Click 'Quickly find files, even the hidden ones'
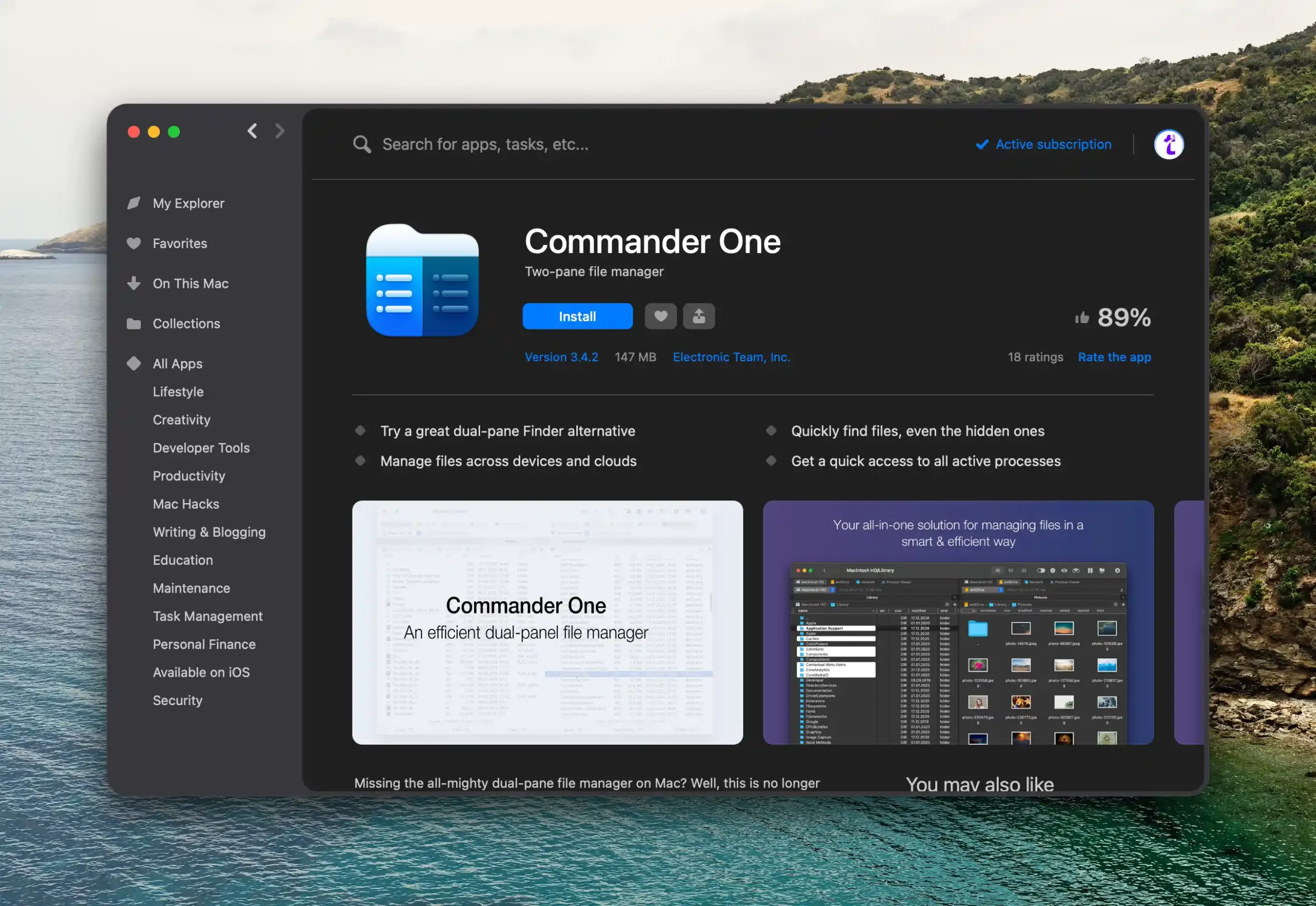 click(918, 431)
